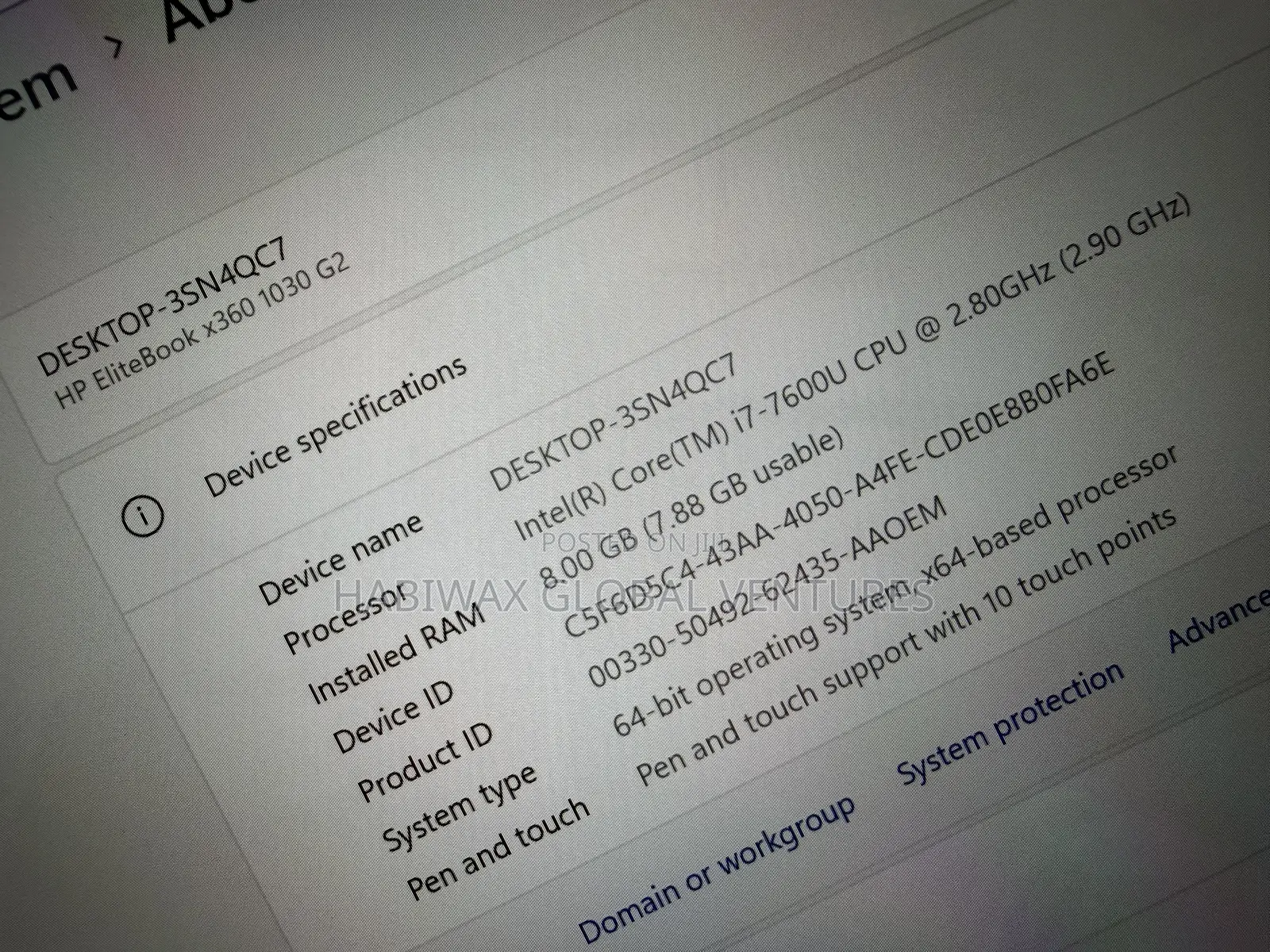Select the Product ID label
Image resolution: width=1270 pixels, height=952 pixels.
click(425, 762)
